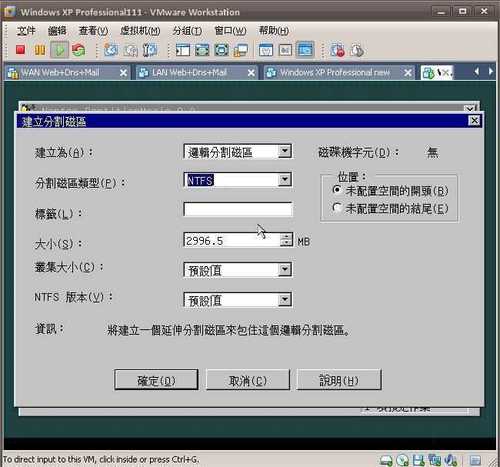Increase size with the spinner up arrow
This screenshot has width=500, height=467.
286,236
